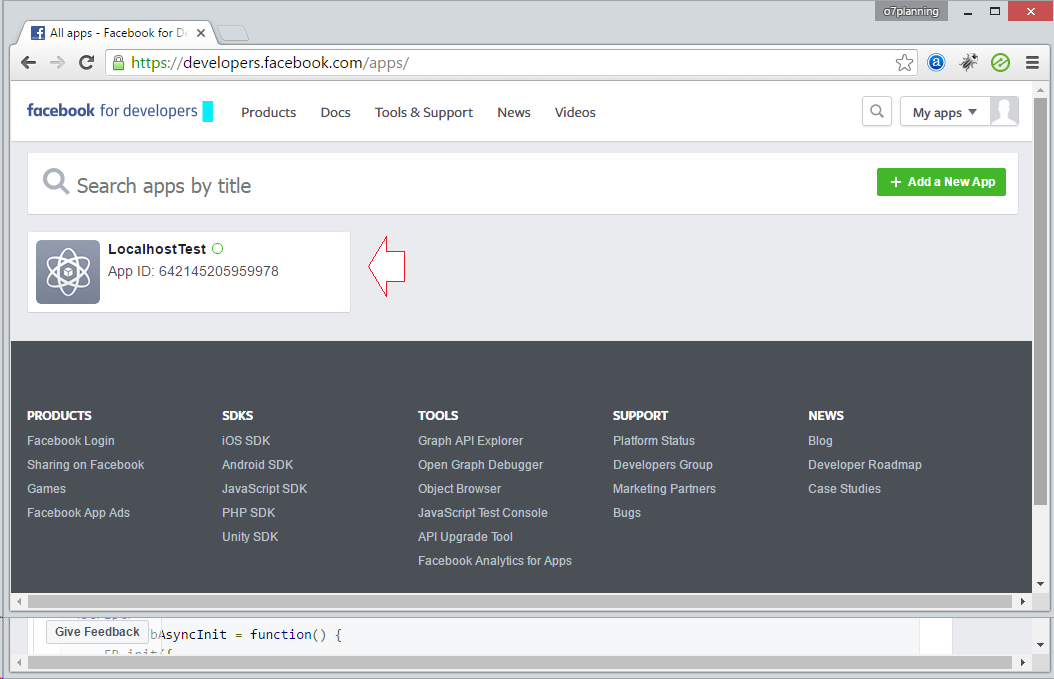
Task: Open the Chrome hamburger menu
Action: click(1032, 63)
